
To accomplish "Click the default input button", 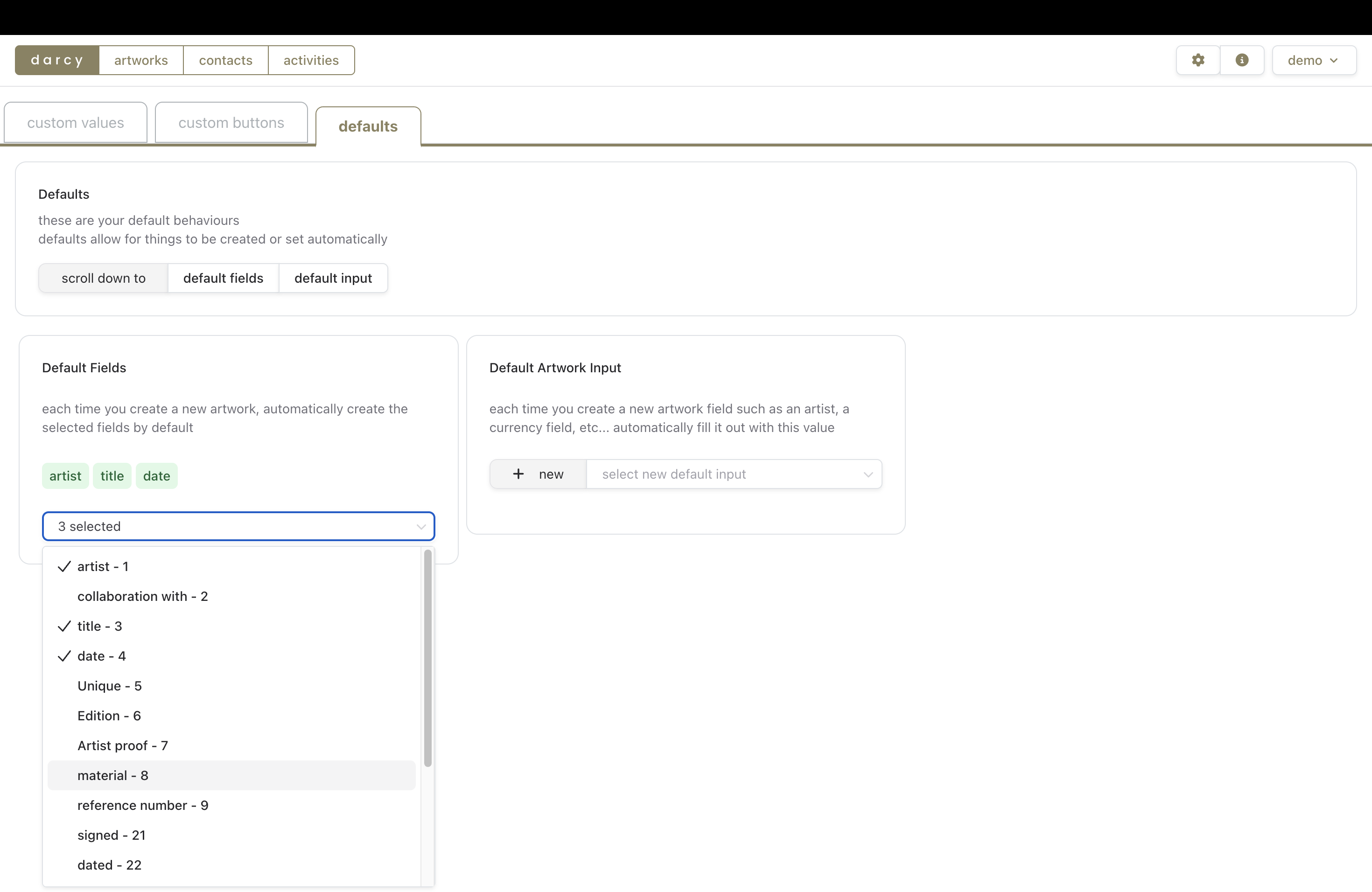I will [333, 278].
